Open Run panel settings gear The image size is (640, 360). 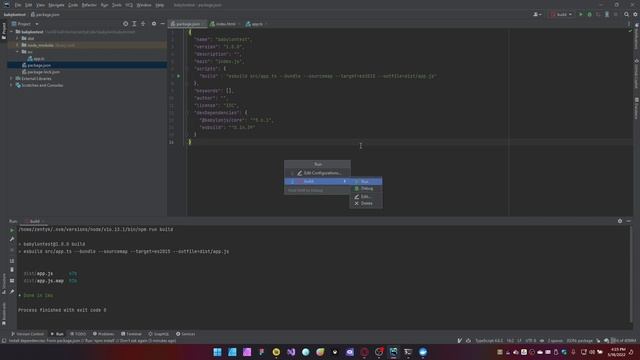[620, 221]
